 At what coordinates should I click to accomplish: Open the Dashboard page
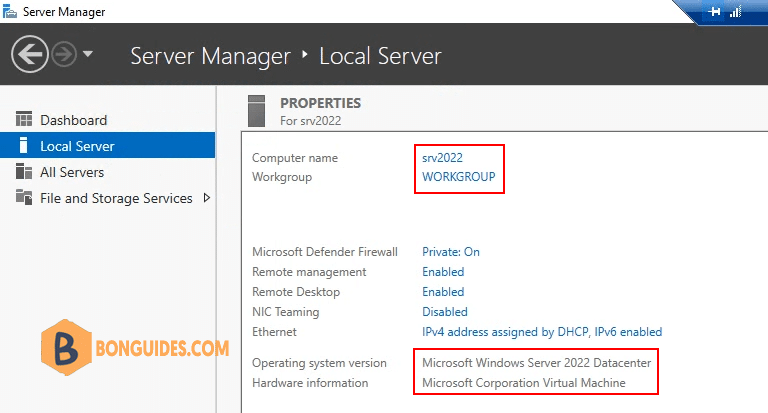pyautogui.click(x=73, y=120)
